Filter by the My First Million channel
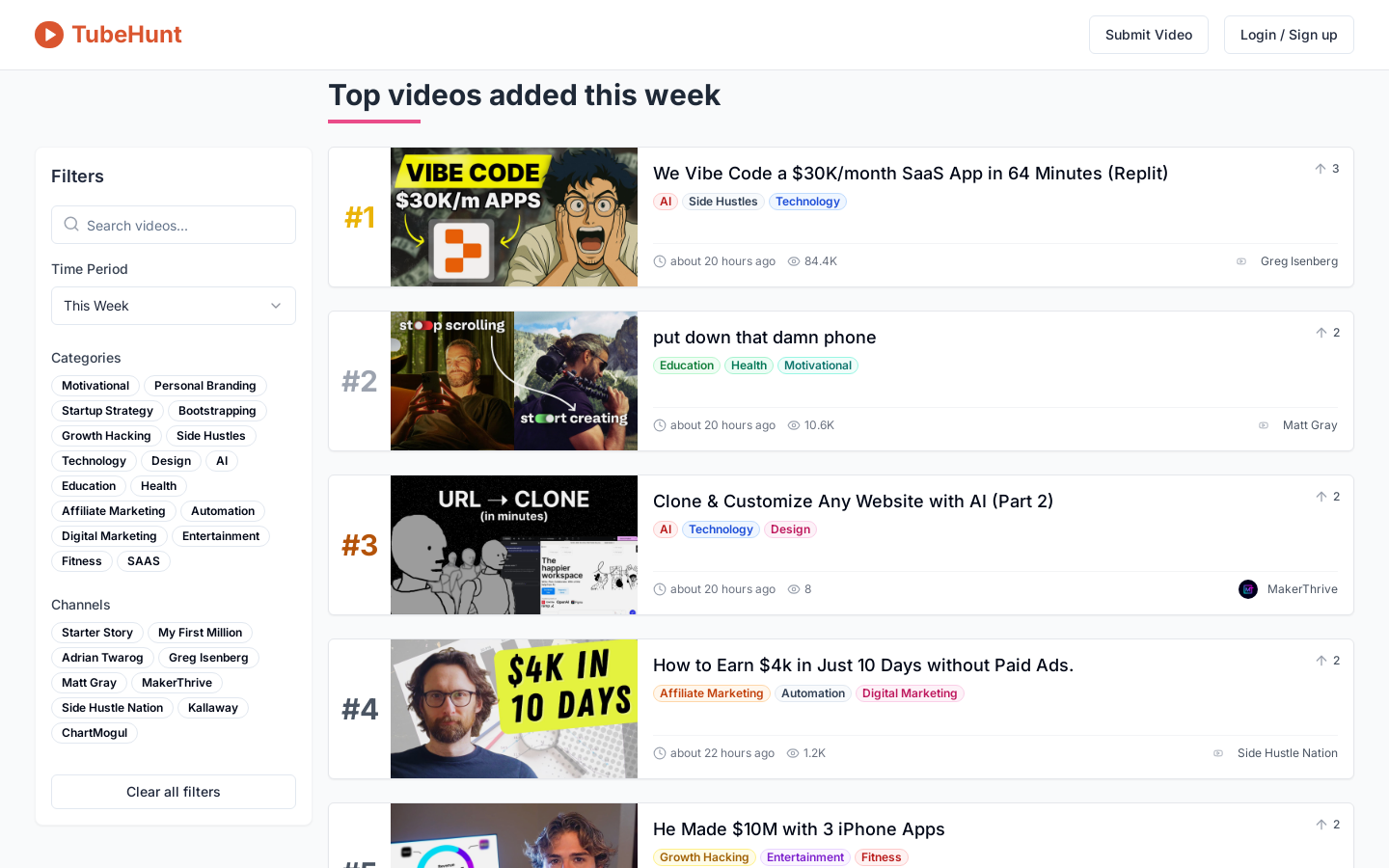The height and width of the screenshot is (868, 1389). [200, 633]
